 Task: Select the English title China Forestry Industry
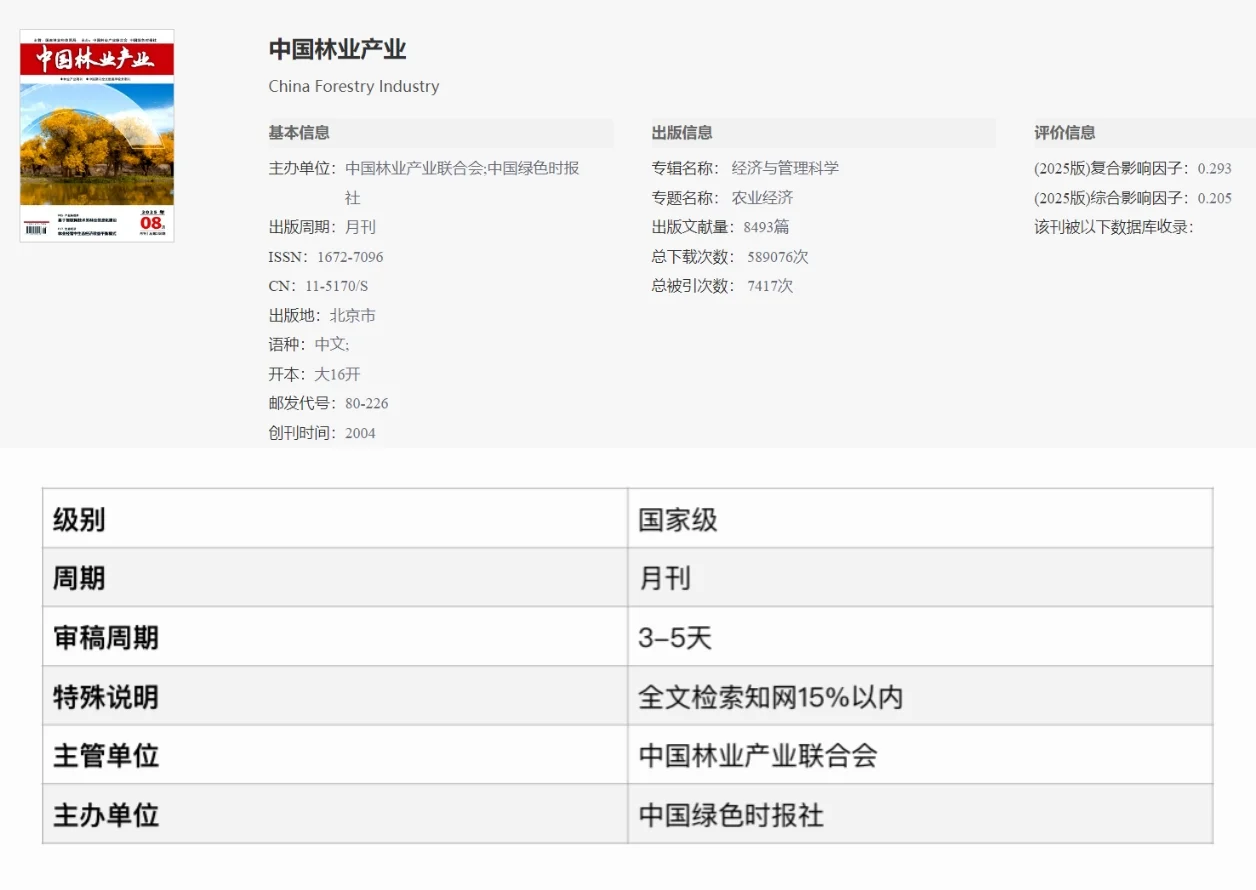pyautogui.click(x=353, y=86)
